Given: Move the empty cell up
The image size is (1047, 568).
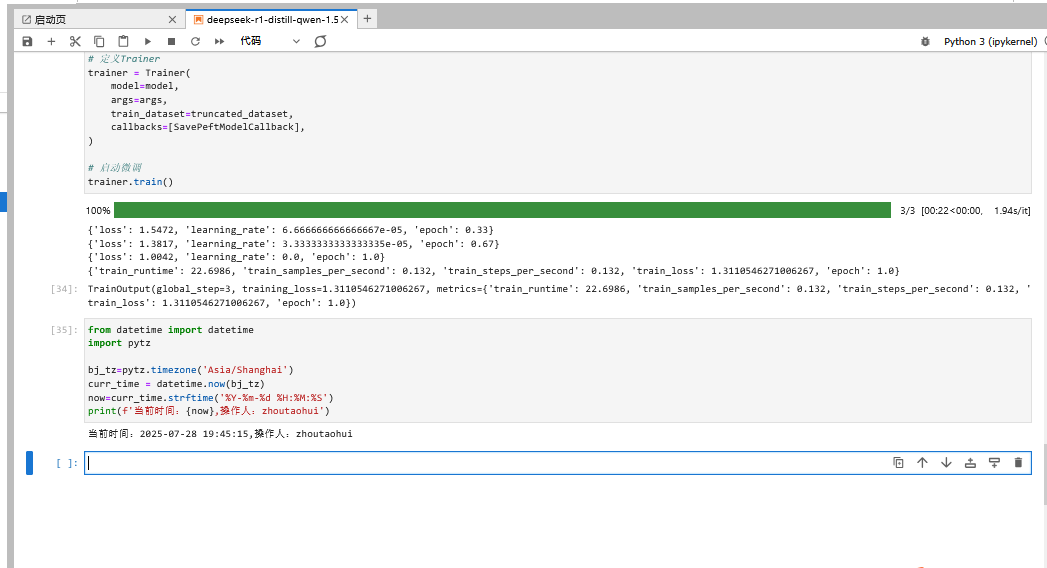Looking at the screenshot, I should (x=922, y=463).
